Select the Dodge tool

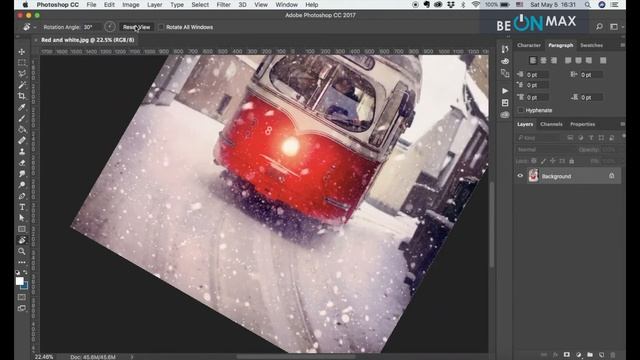(22, 185)
